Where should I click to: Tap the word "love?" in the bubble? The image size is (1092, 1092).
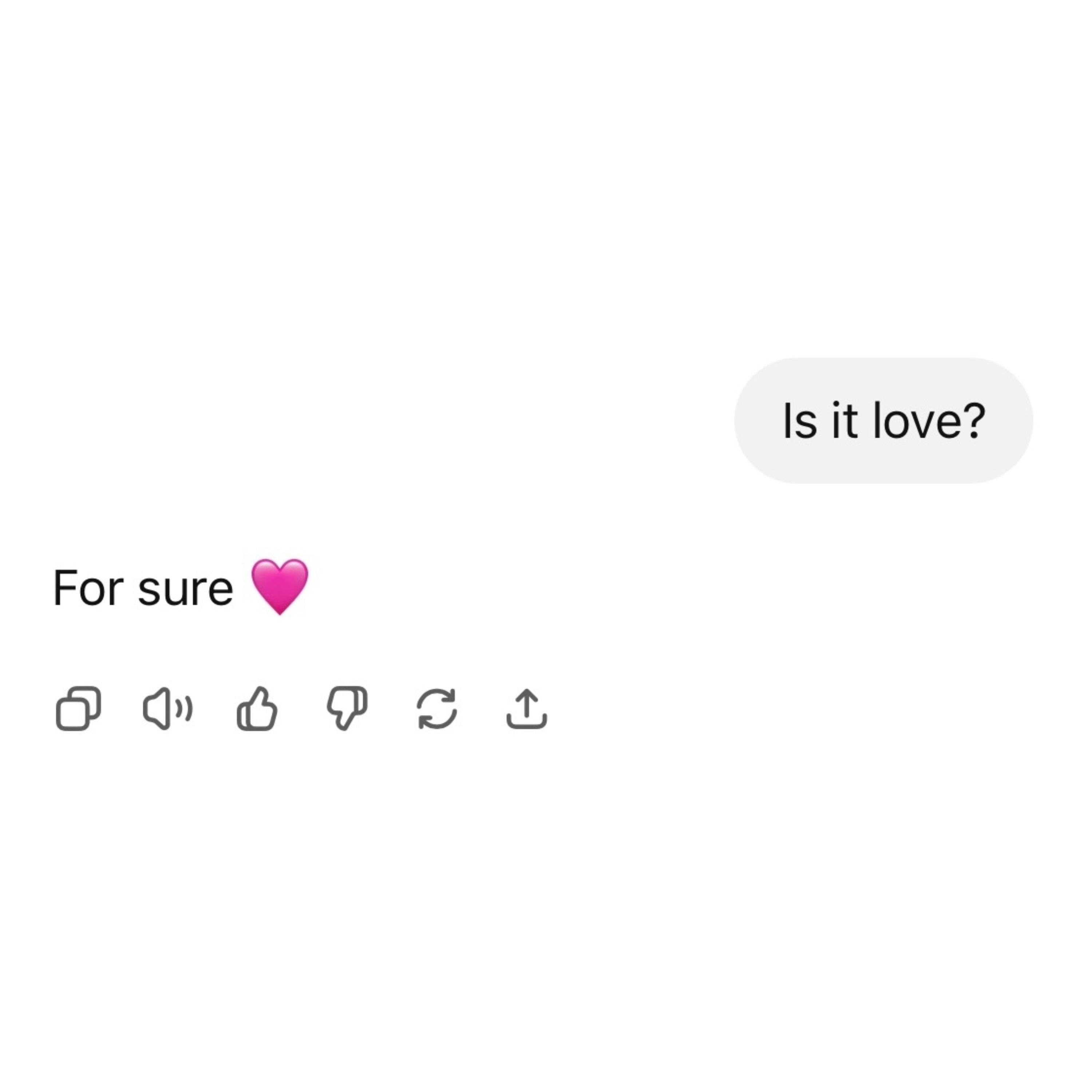point(929,420)
